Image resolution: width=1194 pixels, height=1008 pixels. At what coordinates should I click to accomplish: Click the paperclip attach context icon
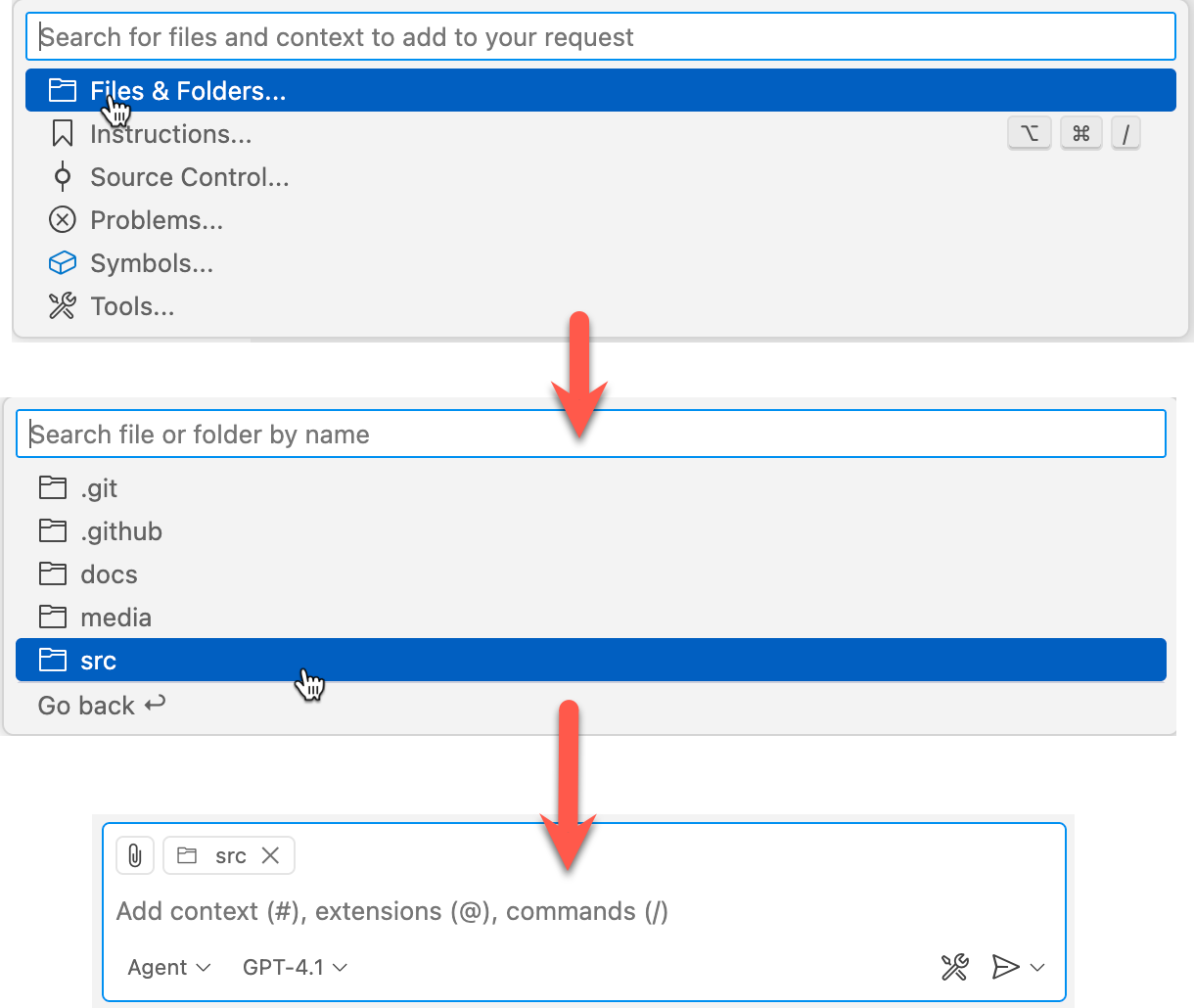[135, 856]
